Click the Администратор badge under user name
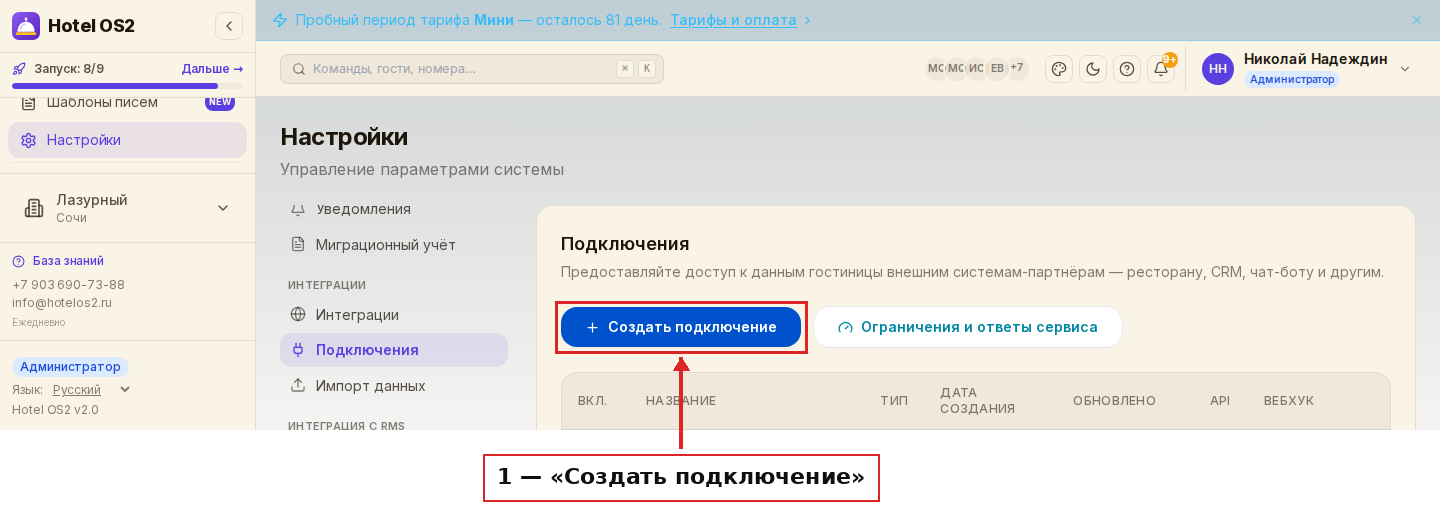This screenshot has height=525, width=1440. (1292, 79)
